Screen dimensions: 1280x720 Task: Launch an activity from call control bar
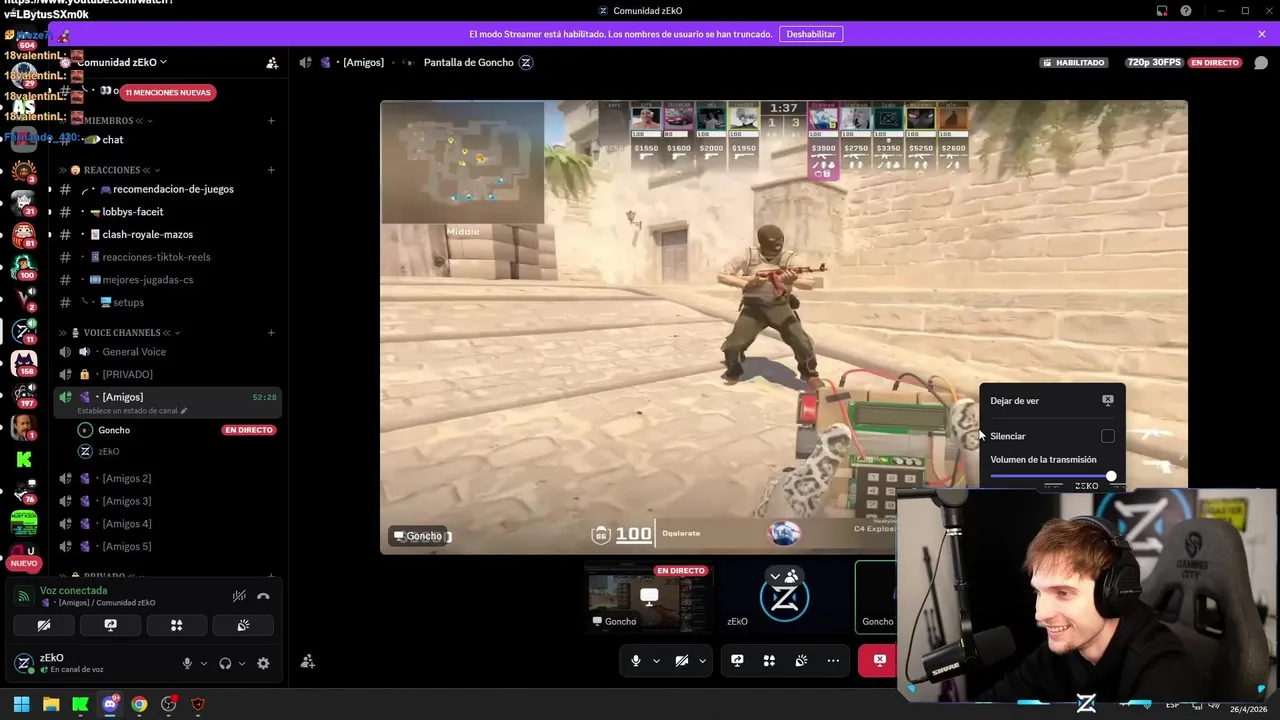[769, 661]
